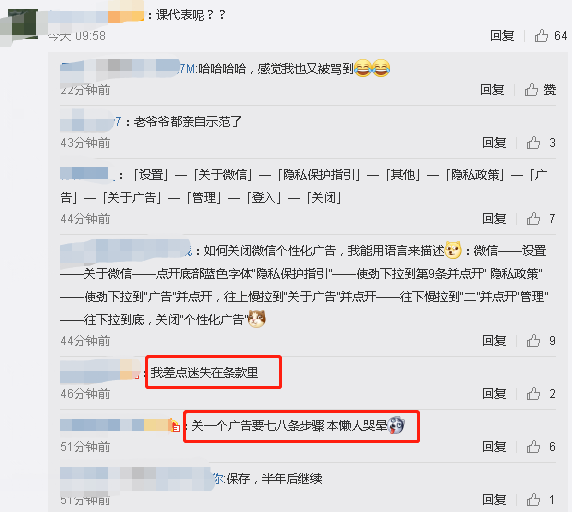Reply to the 设置—关于微信 steps comment
572x512 pixels.
(x=494, y=218)
